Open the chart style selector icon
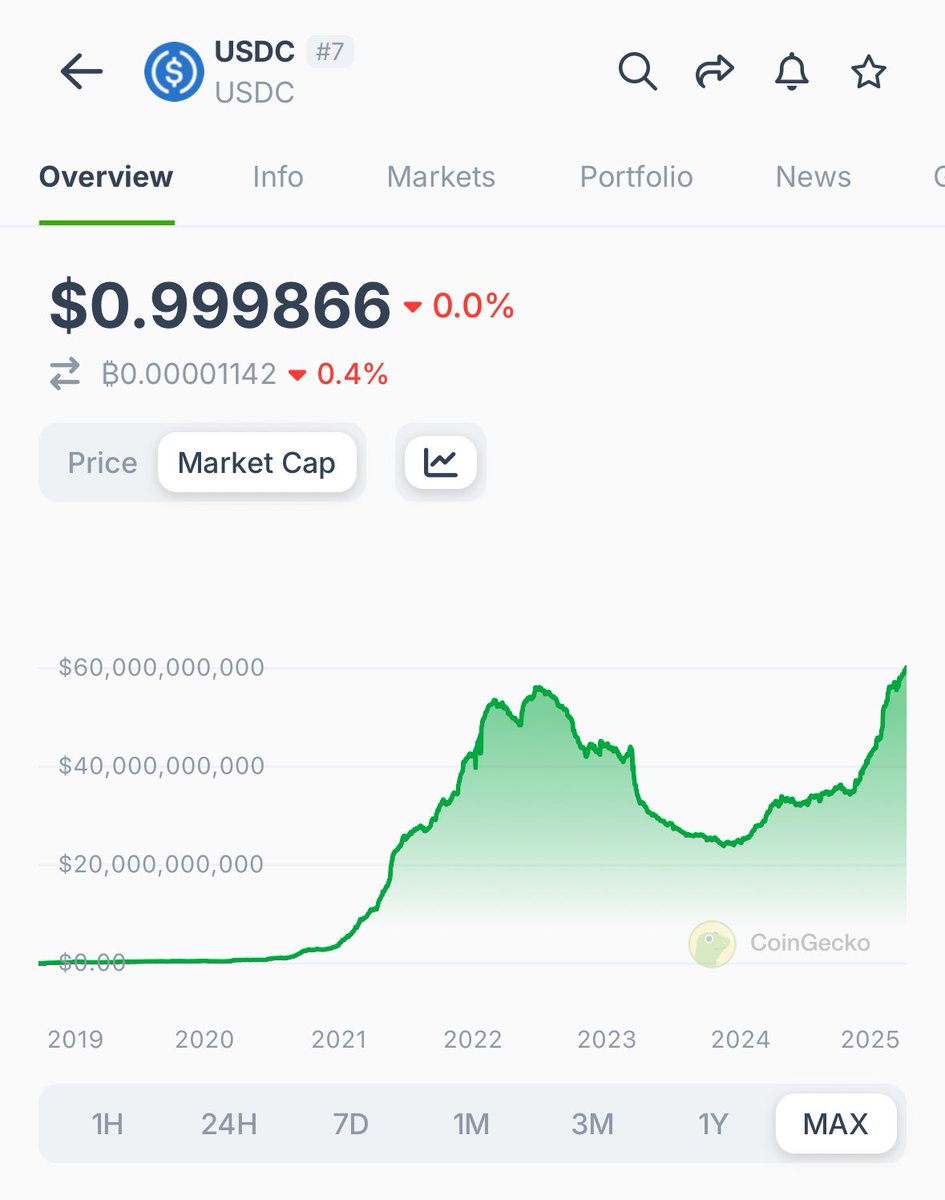 [x=440, y=461]
